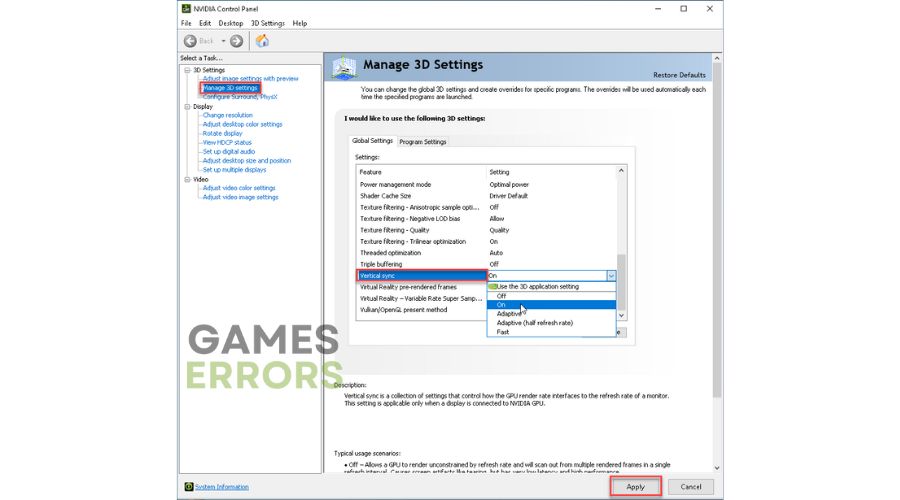Screen dimensions: 900x500
Task: Select Manage 3D settings in task tree
Action: (x=230, y=88)
